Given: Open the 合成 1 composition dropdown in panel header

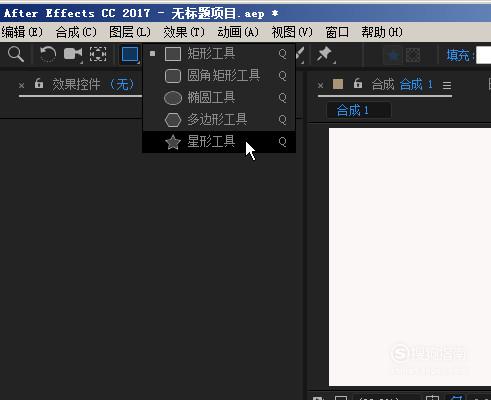Looking at the screenshot, I should [416, 84].
